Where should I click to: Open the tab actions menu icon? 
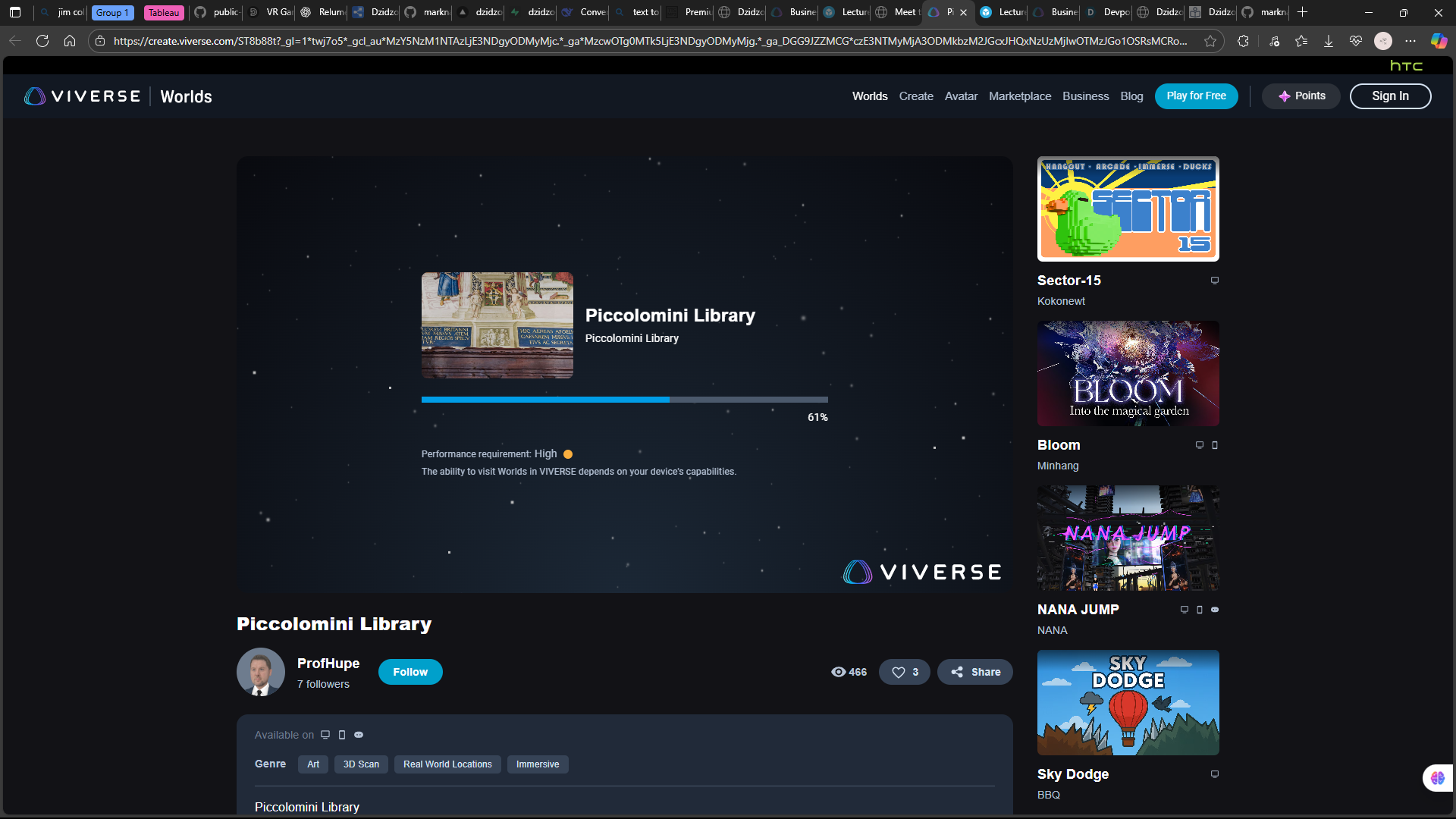[15, 12]
